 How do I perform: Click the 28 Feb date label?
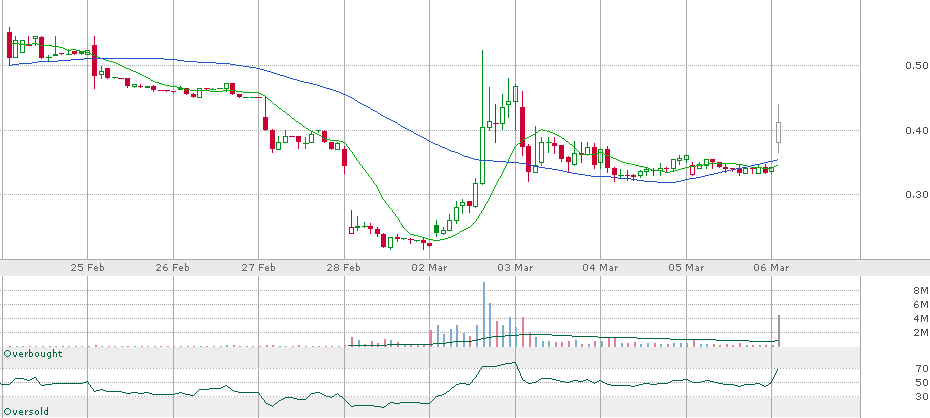(x=345, y=267)
